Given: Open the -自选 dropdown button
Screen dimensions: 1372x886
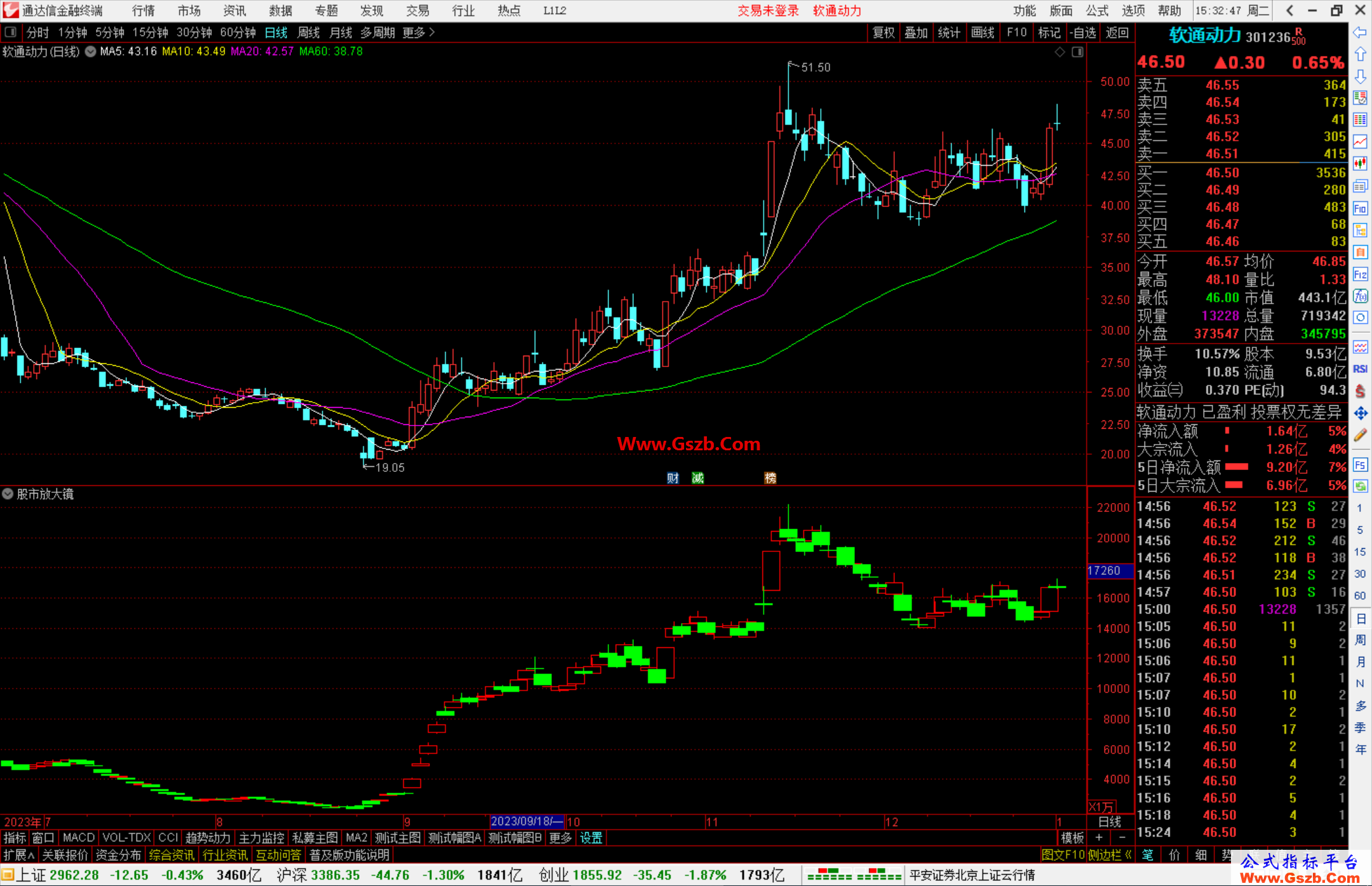Looking at the screenshot, I should [x=1082, y=32].
